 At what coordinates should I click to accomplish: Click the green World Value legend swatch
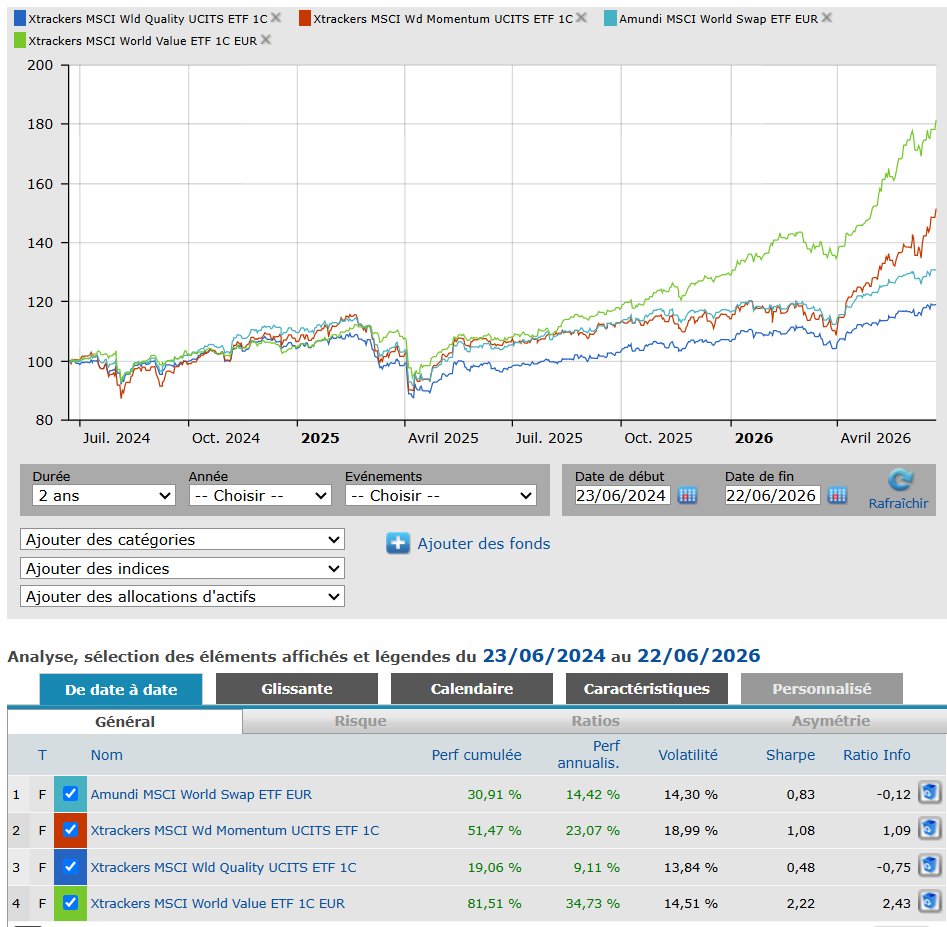[19, 40]
